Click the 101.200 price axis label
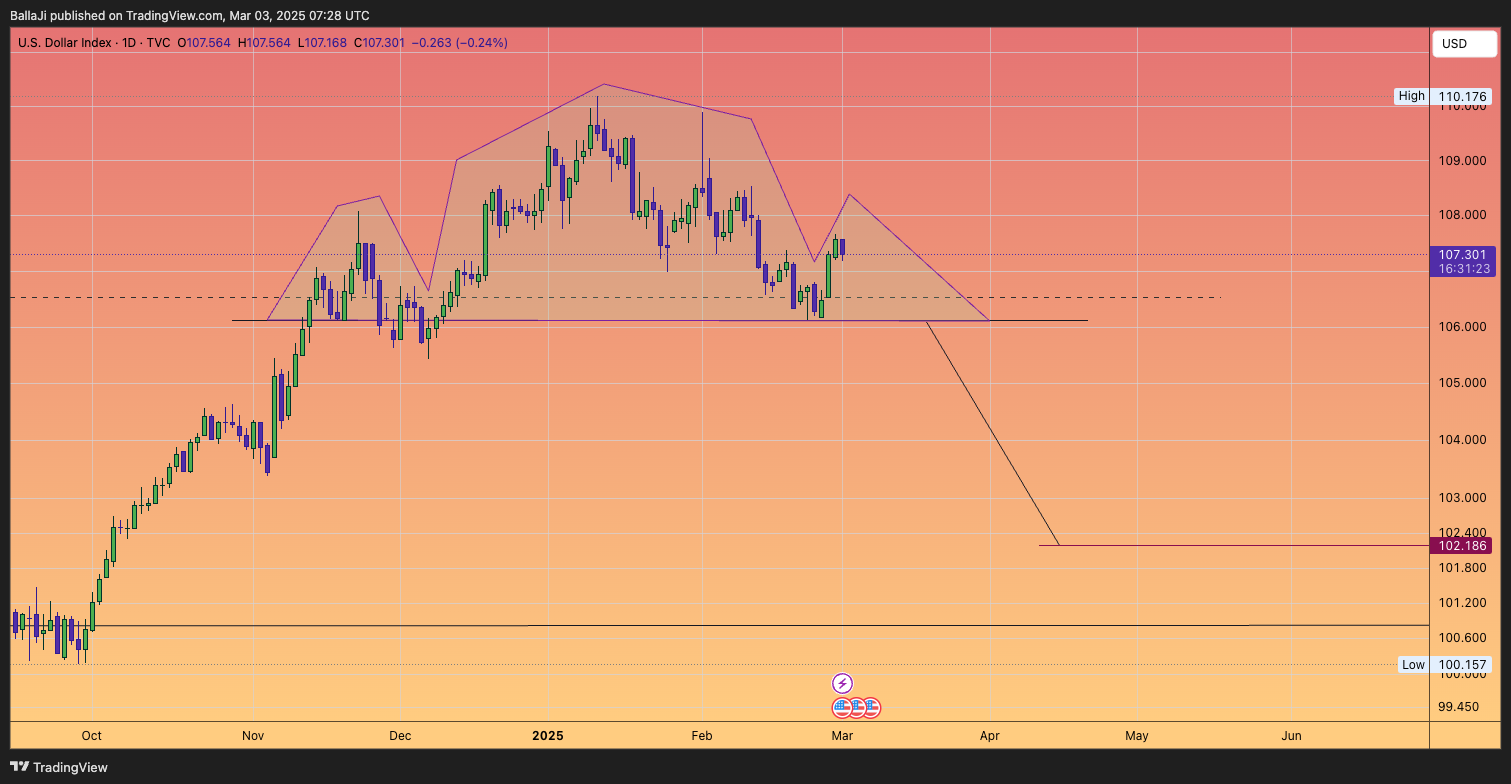Image resolution: width=1511 pixels, height=784 pixels. point(1461,603)
